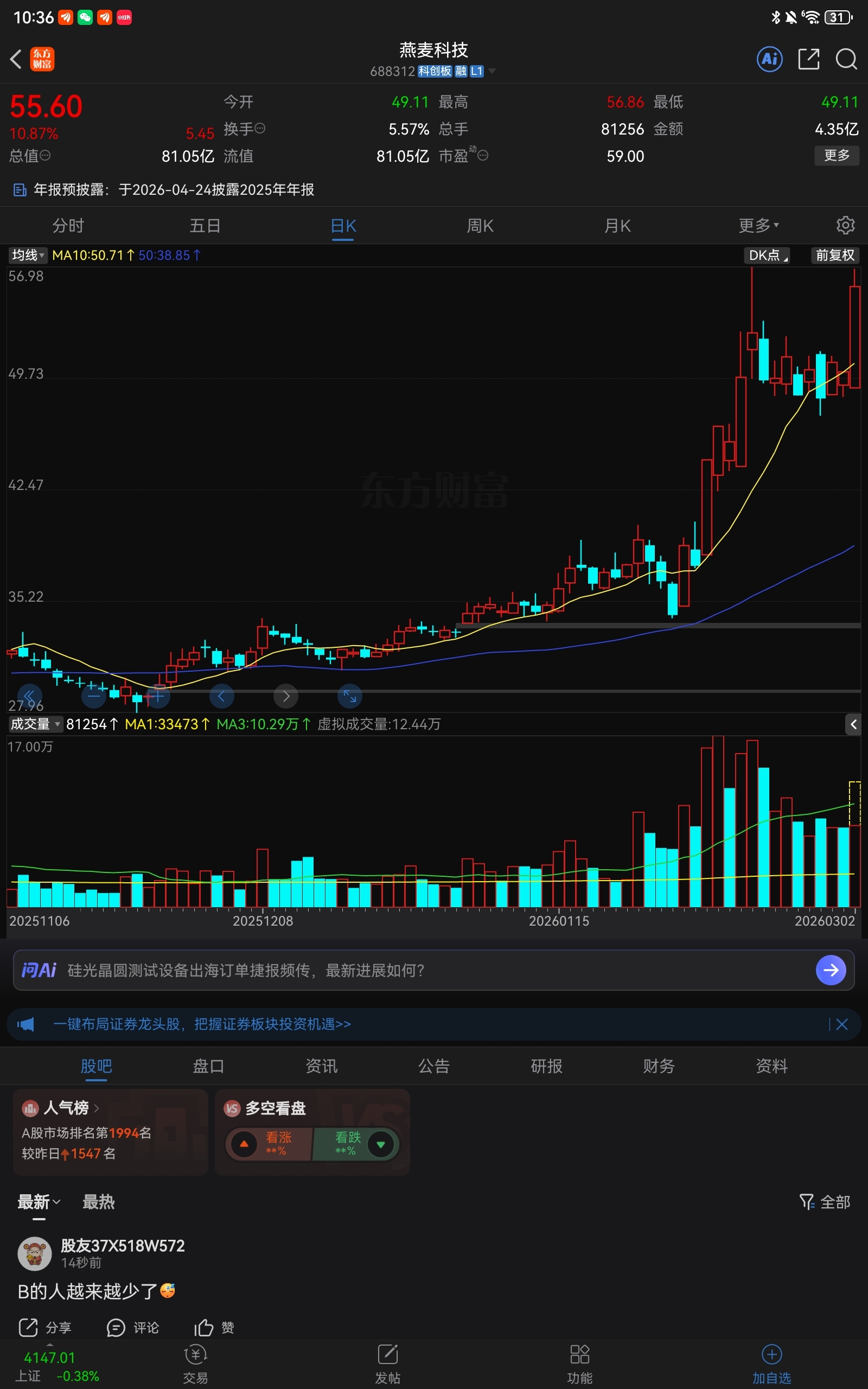Open 全部 filter menu
The height and width of the screenshot is (1389, 868).
pos(825,1201)
